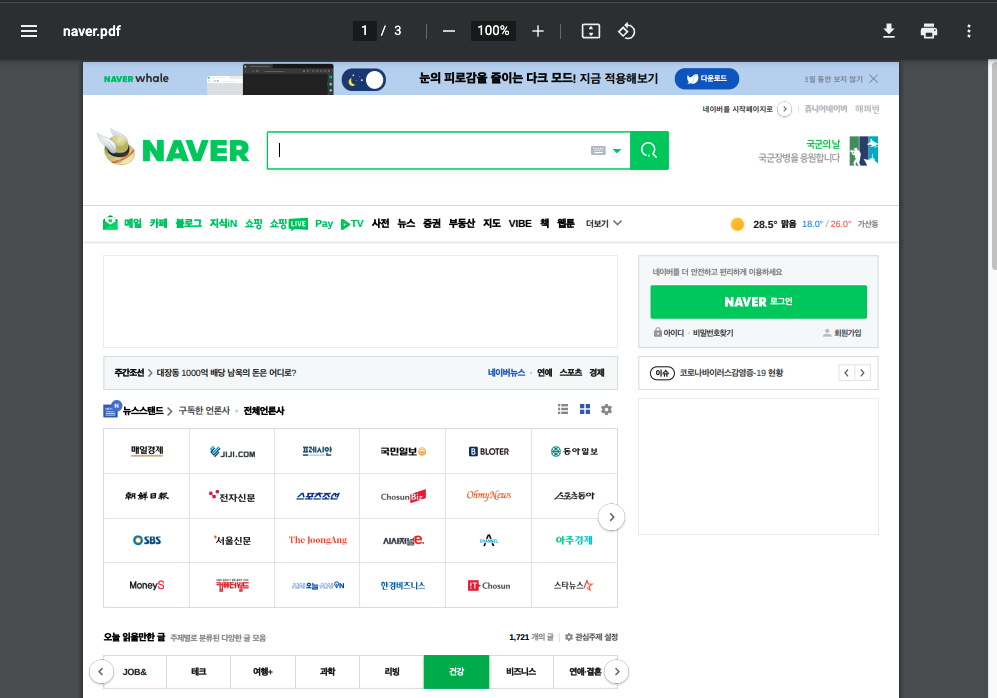The image size is (997, 698).
Task: Click the green search magnifier button
Action: (x=649, y=150)
